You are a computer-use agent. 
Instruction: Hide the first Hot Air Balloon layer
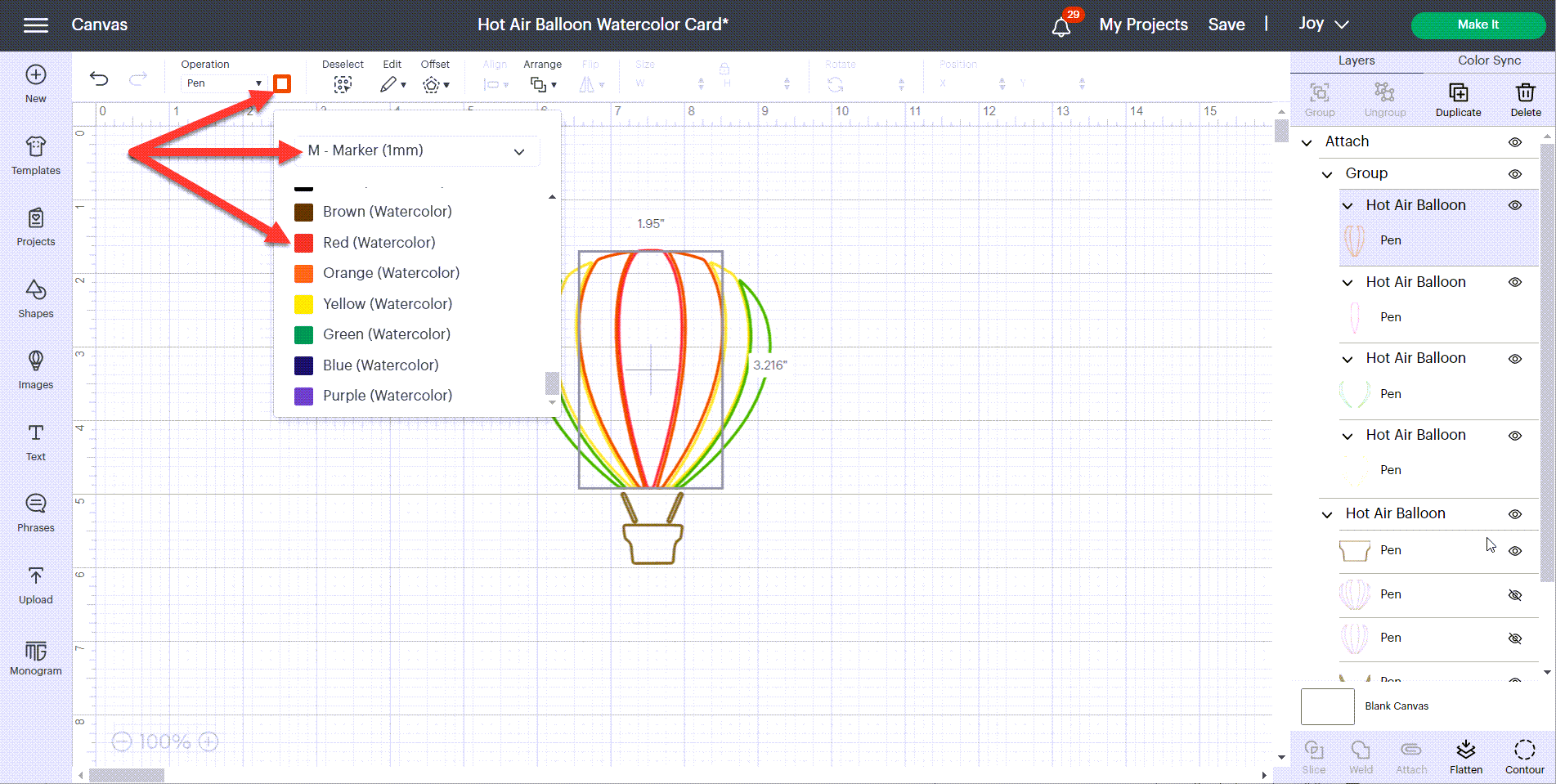(1514, 206)
